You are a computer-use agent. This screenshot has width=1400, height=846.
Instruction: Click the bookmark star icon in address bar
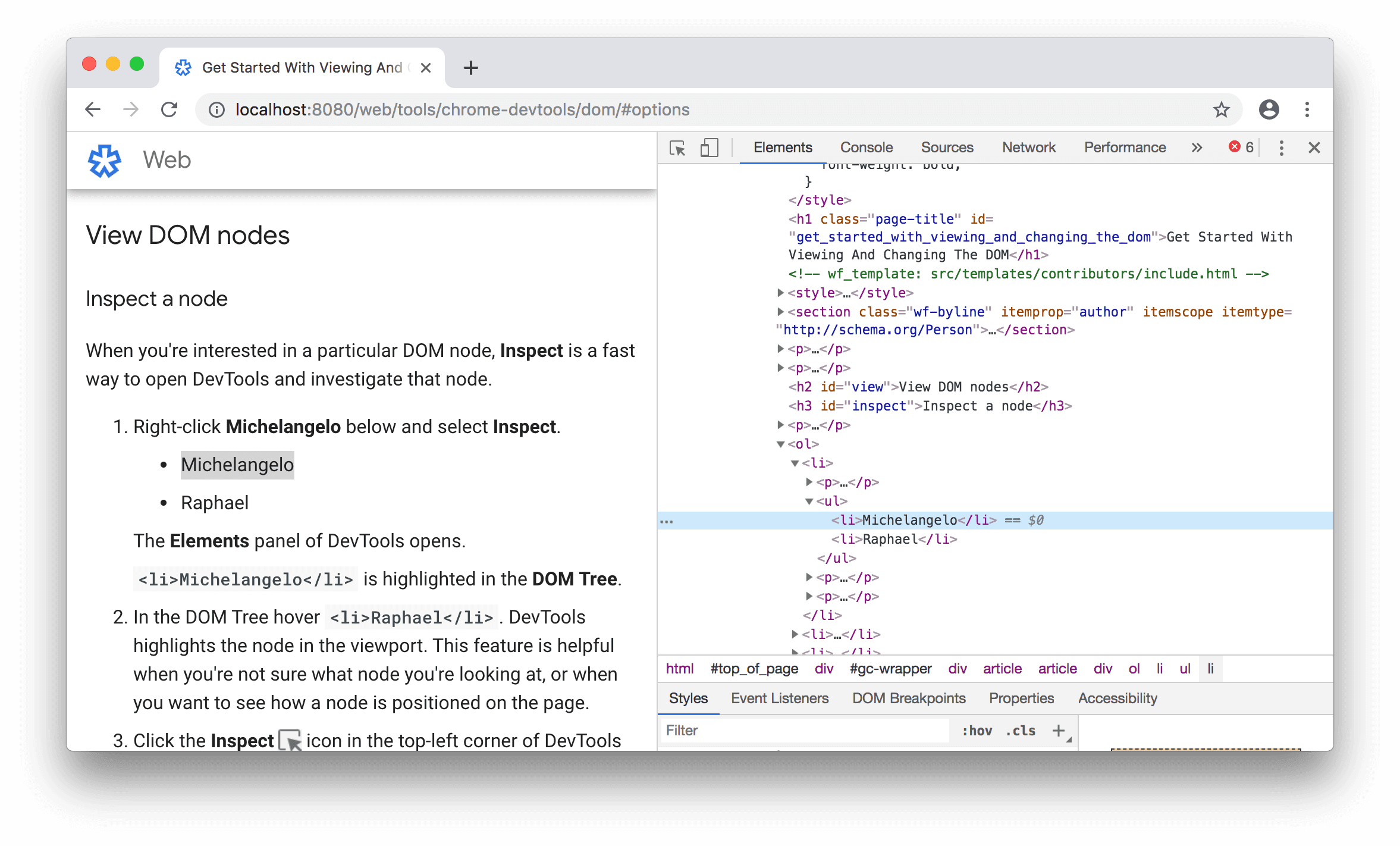[x=1222, y=109]
